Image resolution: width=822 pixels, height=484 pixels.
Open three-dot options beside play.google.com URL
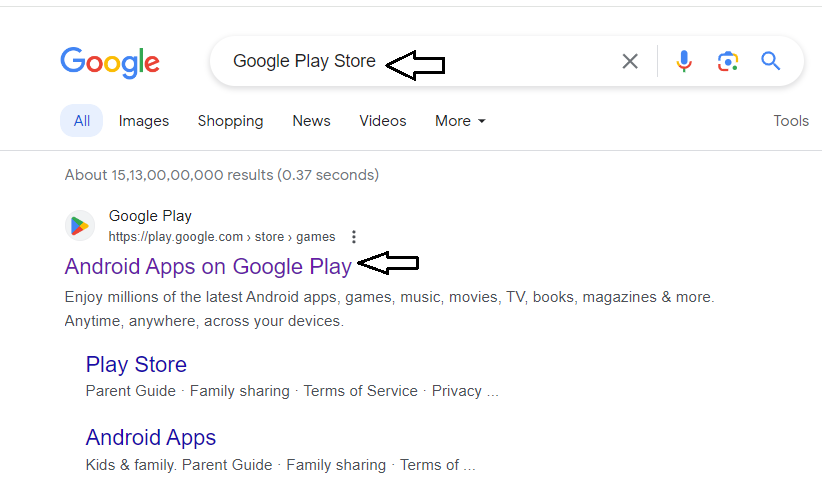[354, 237]
